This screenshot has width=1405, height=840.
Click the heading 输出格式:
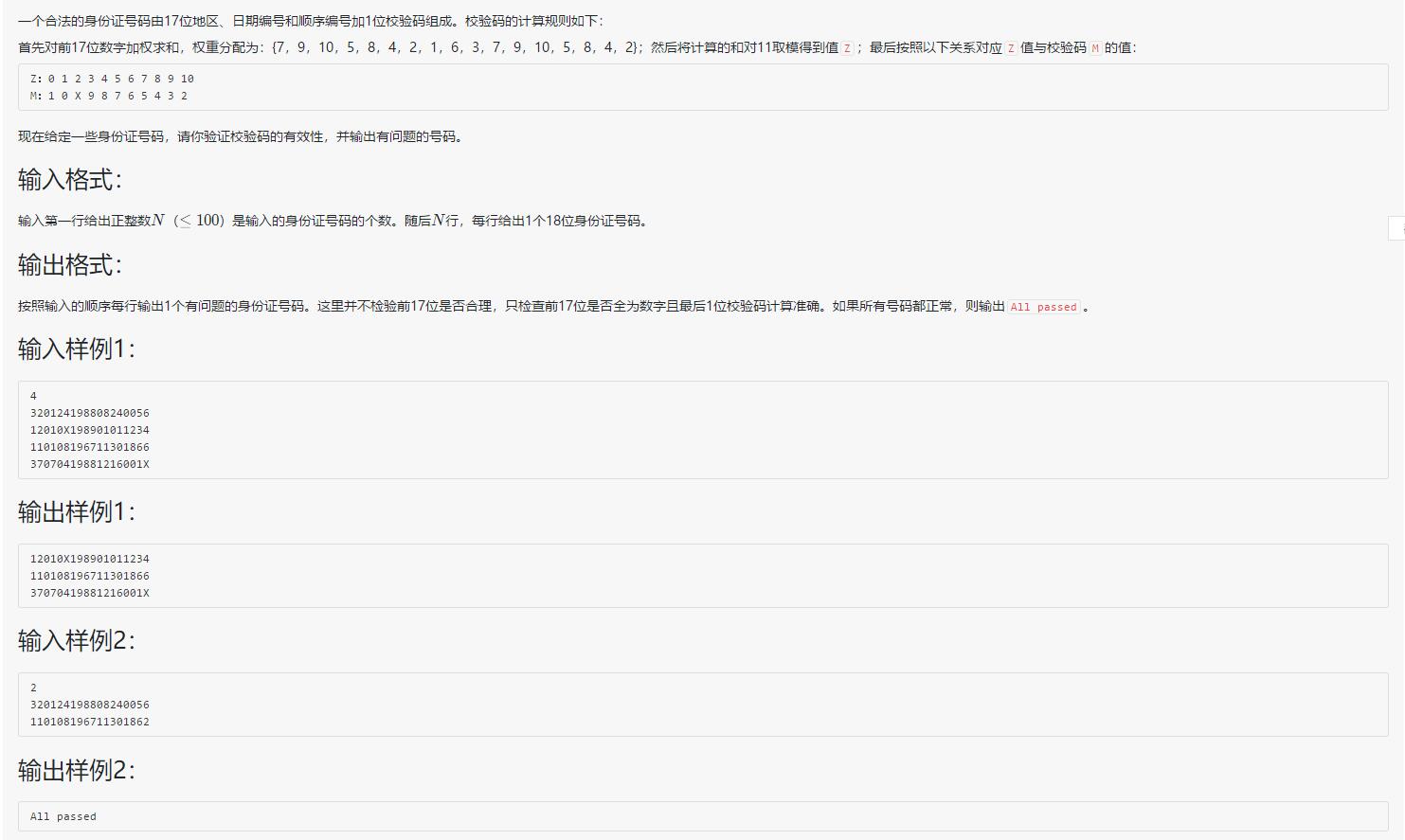(x=70, y=265)
